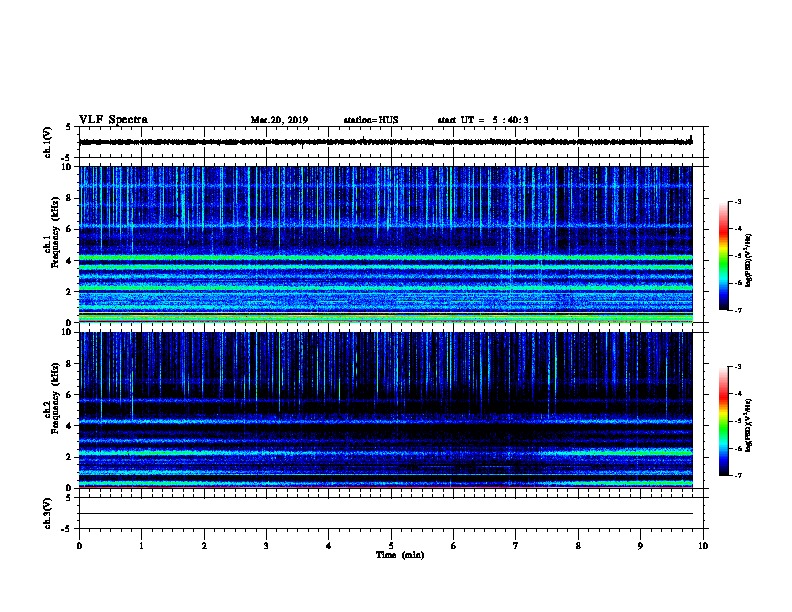This screenshot has height=612, width=792.
Task: Click the "start UT = 5 :40: 3" text
Action: click(x=483, y=120)
